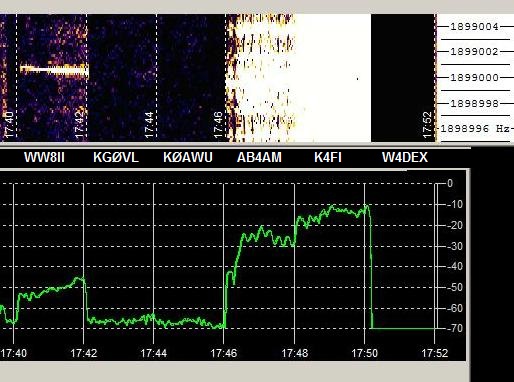Click the 1899004 frequency scale label
514x382 pixels.
(x=474, y=27)
